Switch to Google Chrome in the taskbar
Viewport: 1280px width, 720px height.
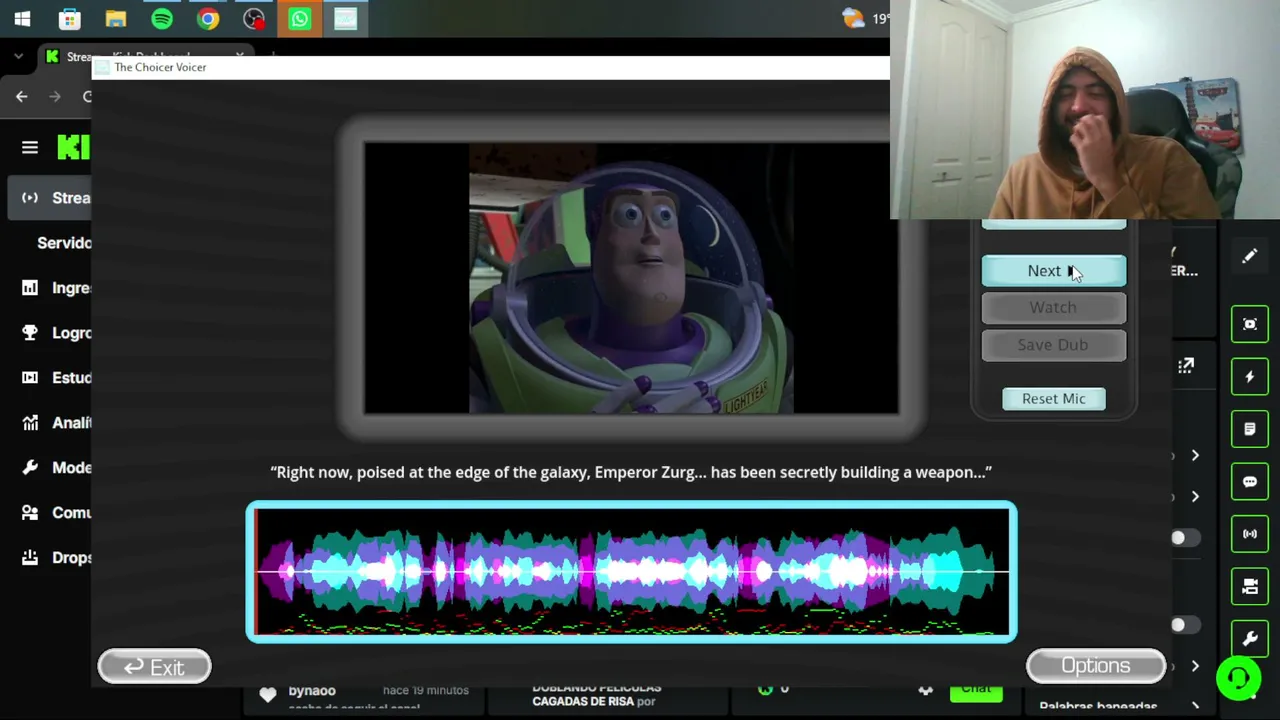click(x=207, y=19)
